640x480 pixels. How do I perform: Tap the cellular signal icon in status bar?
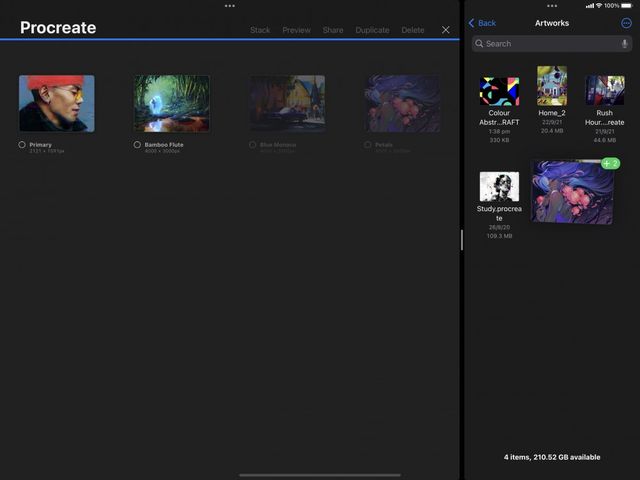(x=590, y=6)
